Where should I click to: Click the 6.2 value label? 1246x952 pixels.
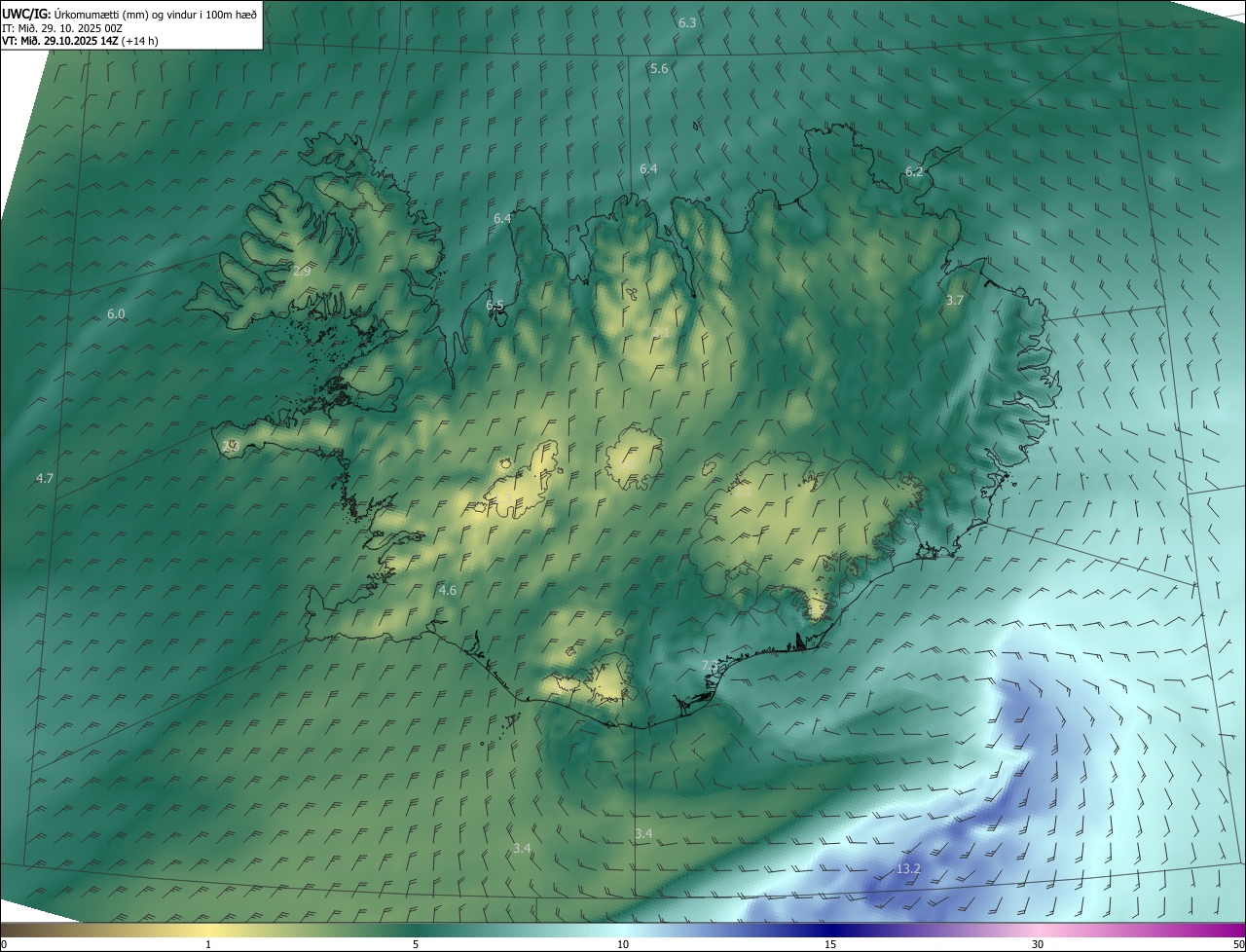[x=914, y=171]
